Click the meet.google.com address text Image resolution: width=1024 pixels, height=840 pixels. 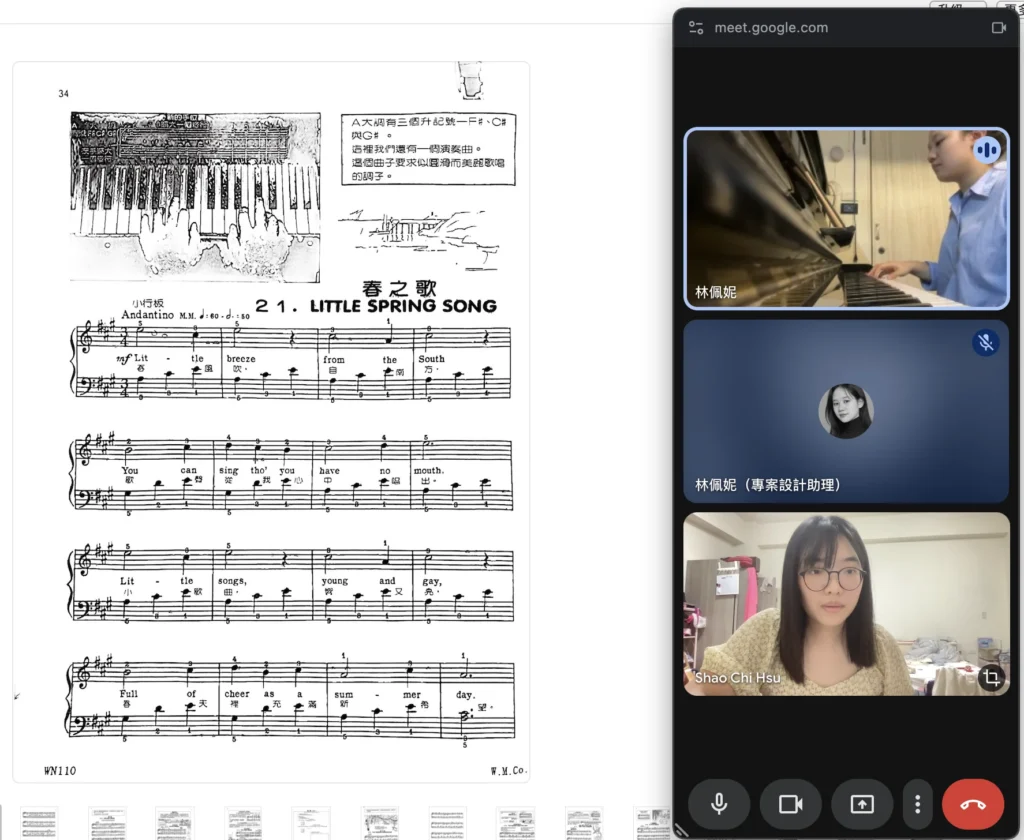[771, 27]
